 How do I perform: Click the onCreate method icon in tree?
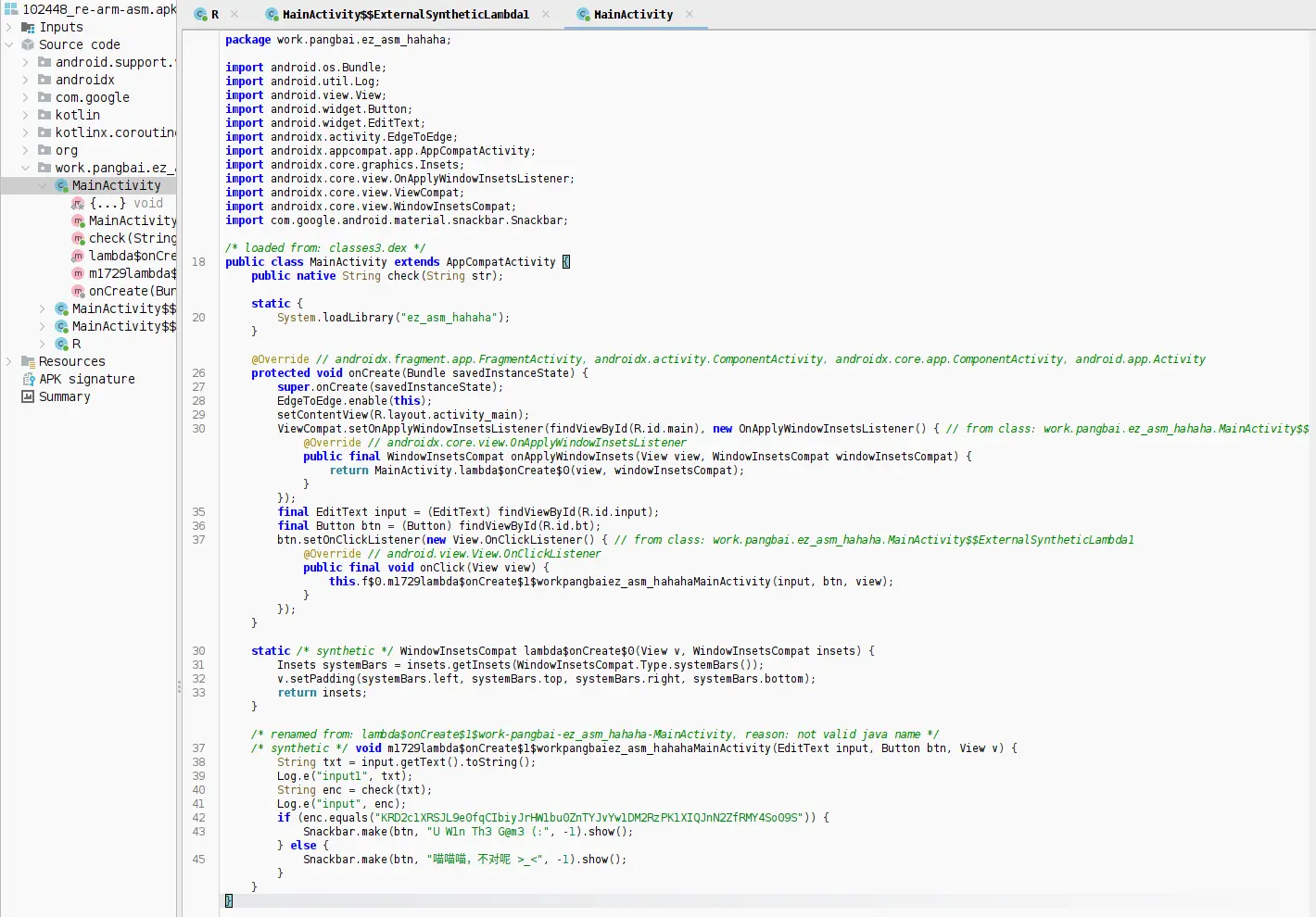tap(78, 291)
